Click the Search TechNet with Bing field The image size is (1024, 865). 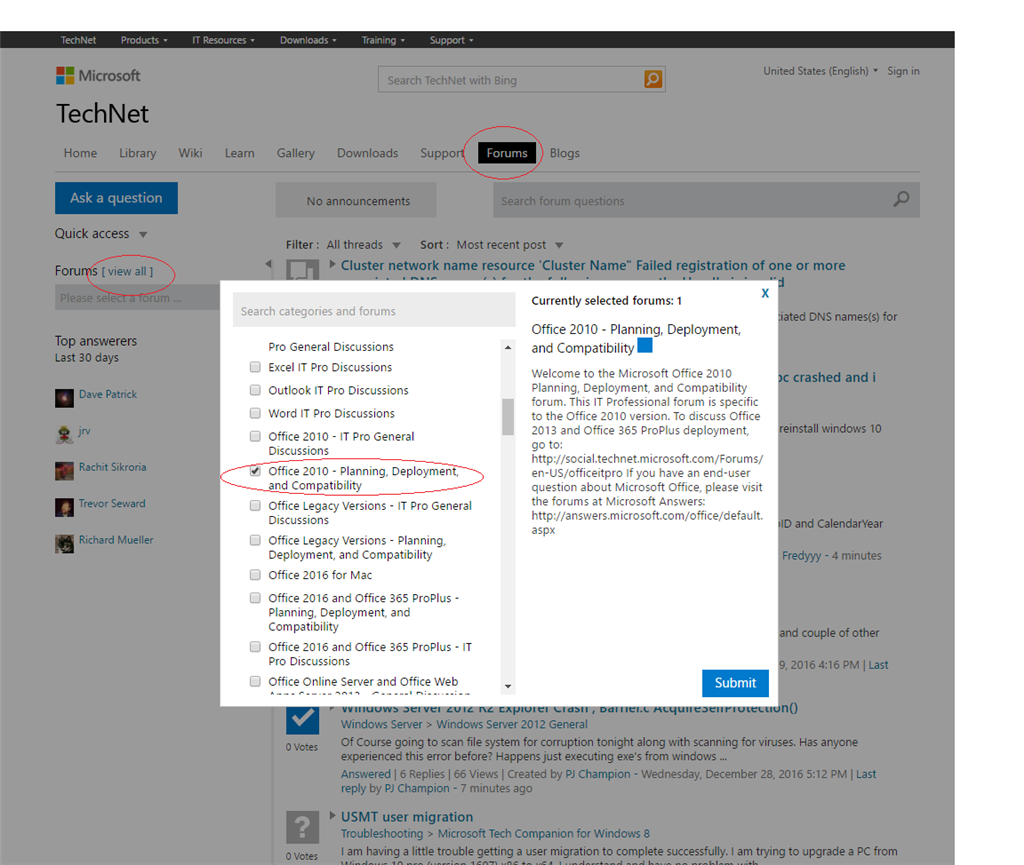[510, 80]
